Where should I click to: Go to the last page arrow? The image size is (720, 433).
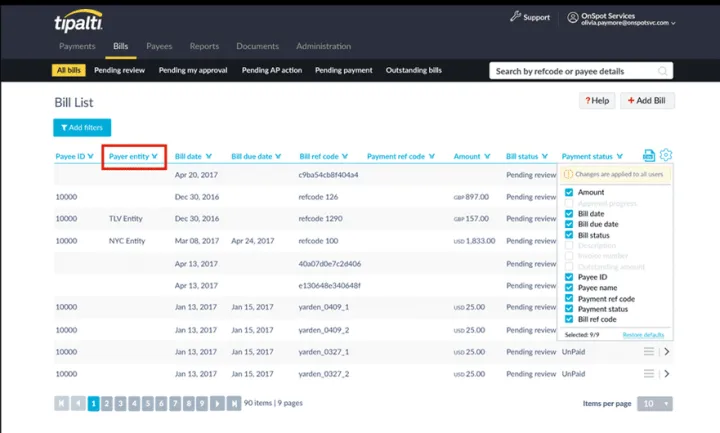pyautogui.click(x=234, y=403)
